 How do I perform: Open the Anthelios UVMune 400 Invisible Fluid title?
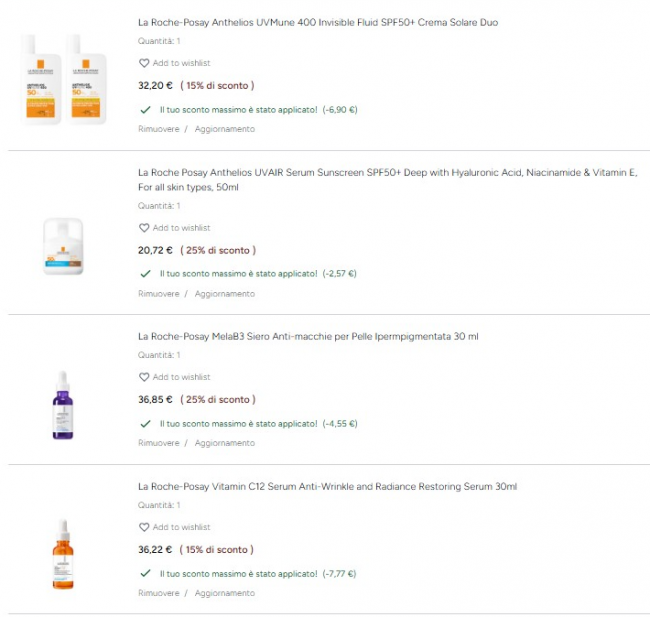pyautogui.click(x=317, y=22)
